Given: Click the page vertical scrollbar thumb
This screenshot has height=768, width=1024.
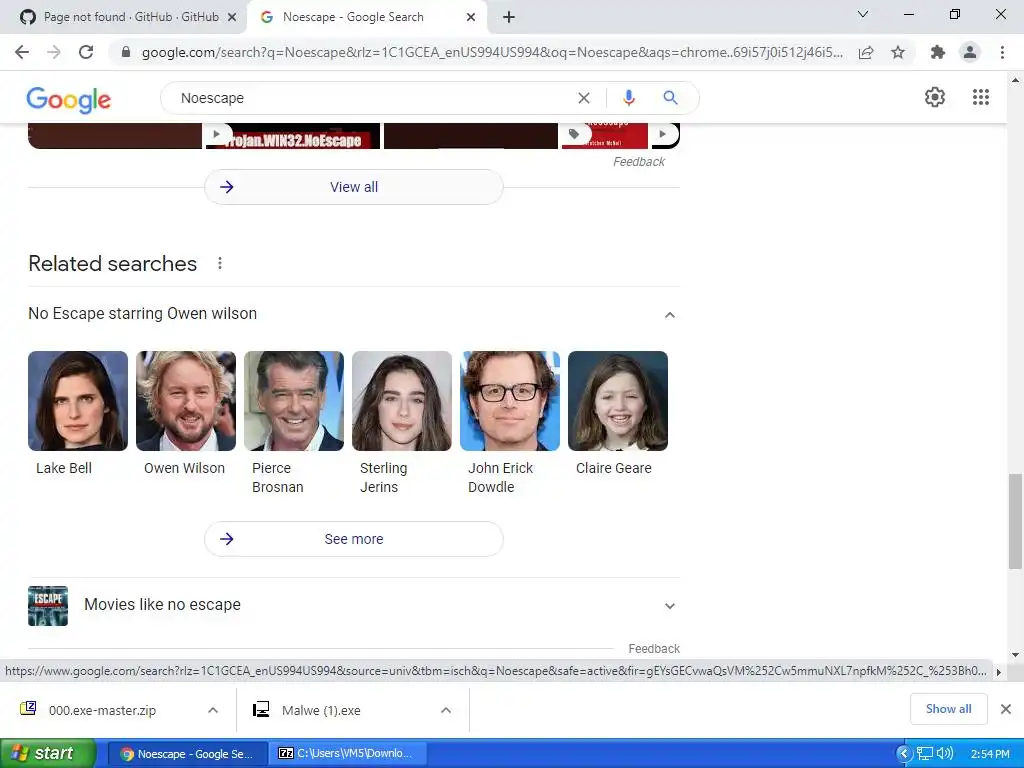Looking at the screenshot, I should click(x=1015, y=521).
